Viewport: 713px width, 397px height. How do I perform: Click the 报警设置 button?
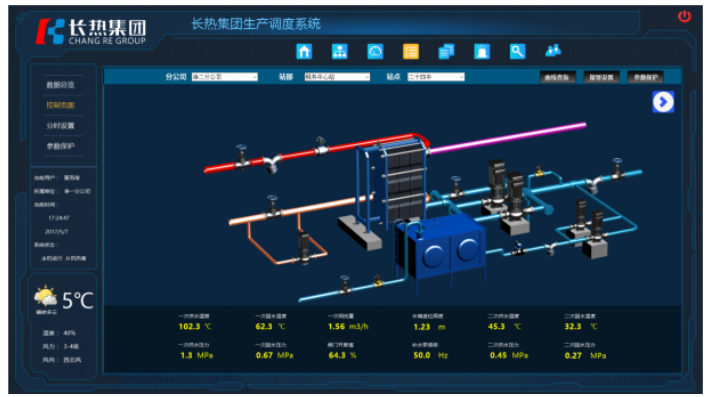point(601,78)
